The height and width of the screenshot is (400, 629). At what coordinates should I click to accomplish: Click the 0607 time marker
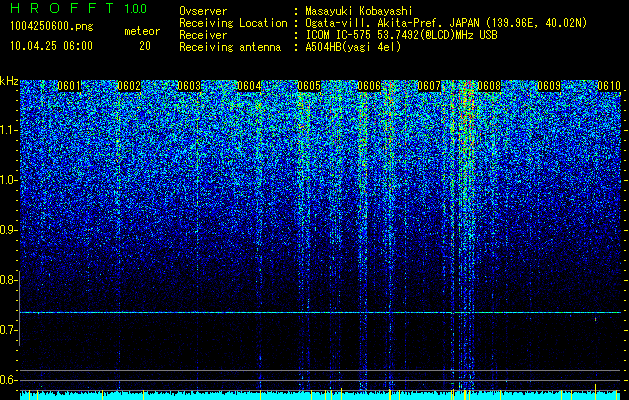click(x=429, y=86)
